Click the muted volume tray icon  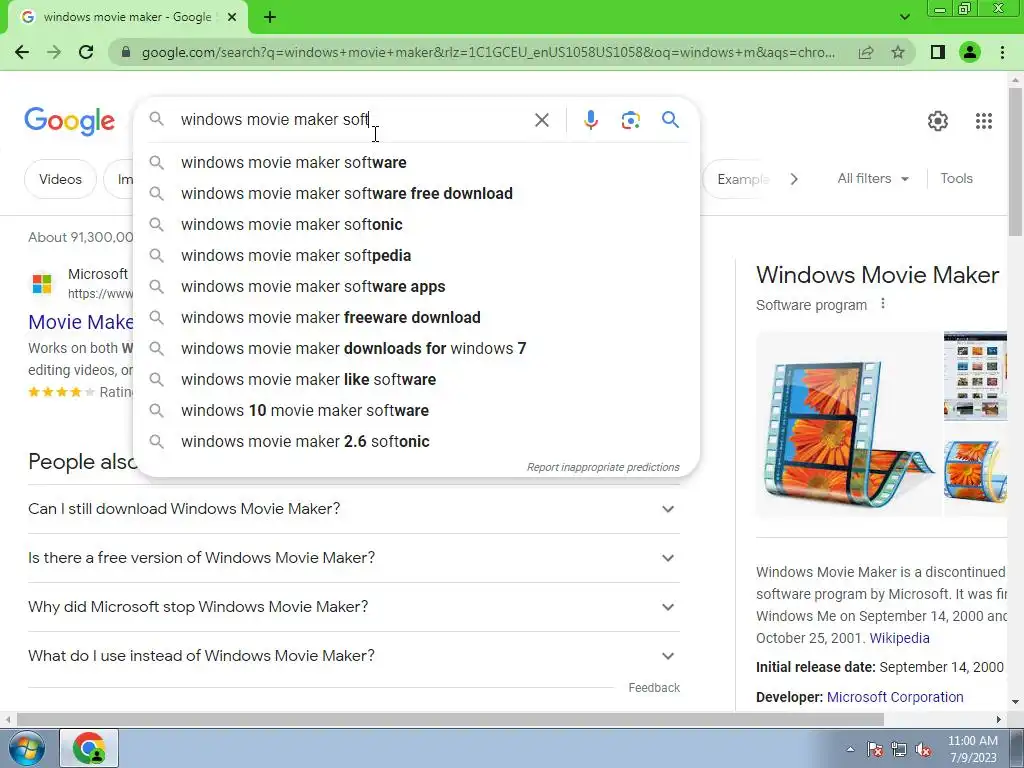(x=923, y=750)
